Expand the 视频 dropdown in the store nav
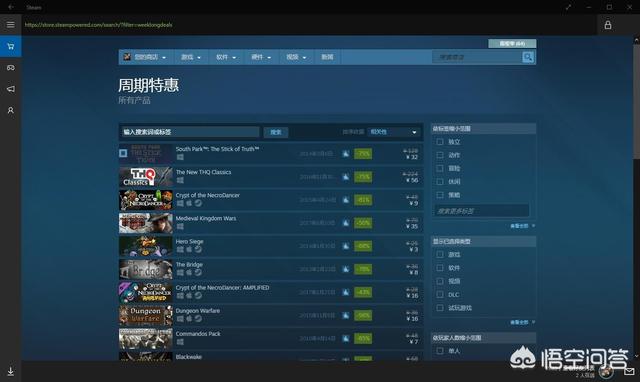 [x=296, y=57]
